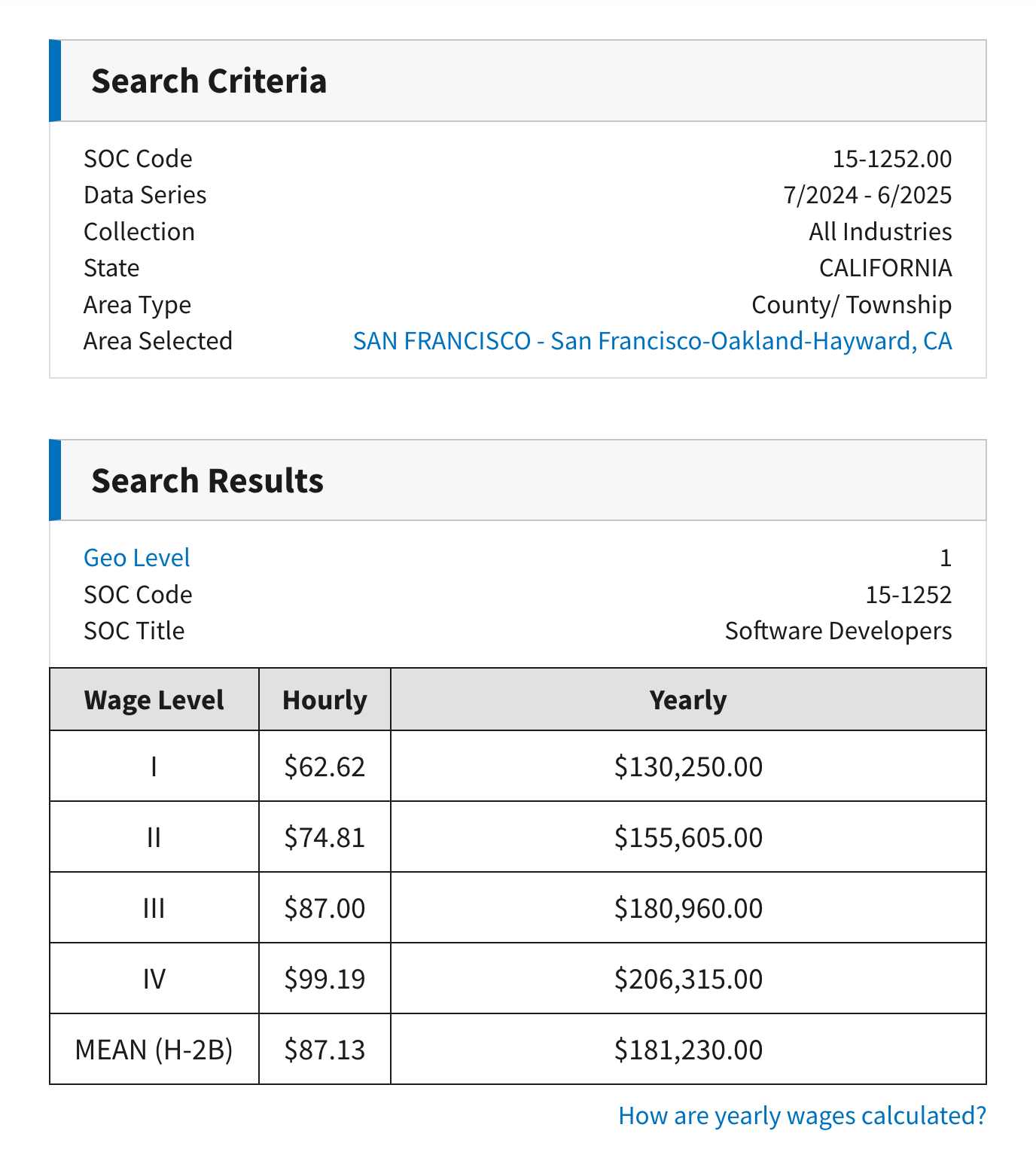Open "How are yearly wages calculated?" link

point(803,1116)
